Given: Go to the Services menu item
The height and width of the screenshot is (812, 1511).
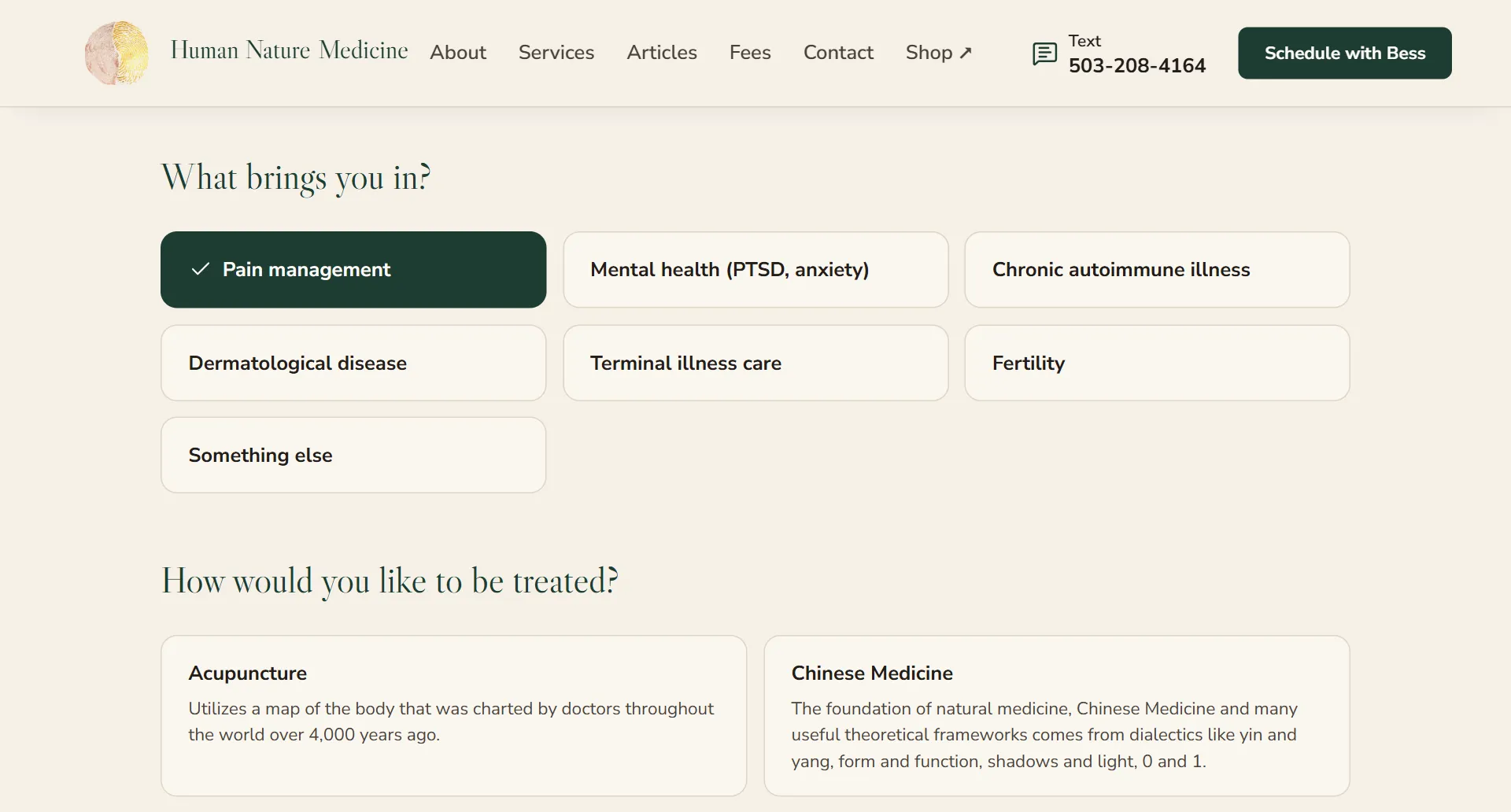Looking at the screenshot, I should point(556,53).
